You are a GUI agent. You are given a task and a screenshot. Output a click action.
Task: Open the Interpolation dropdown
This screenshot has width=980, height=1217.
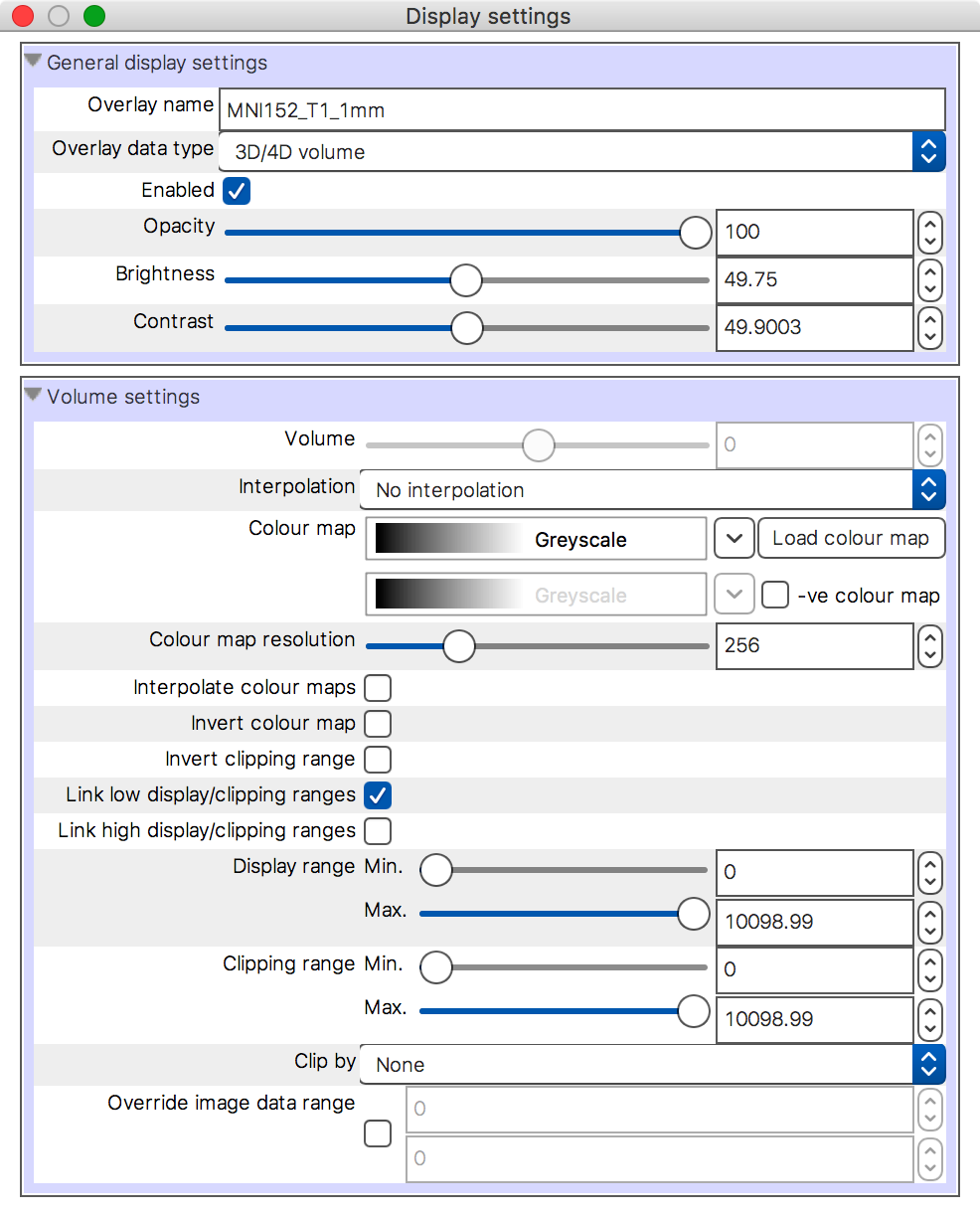pyautogui.click(x=928, y=489)
